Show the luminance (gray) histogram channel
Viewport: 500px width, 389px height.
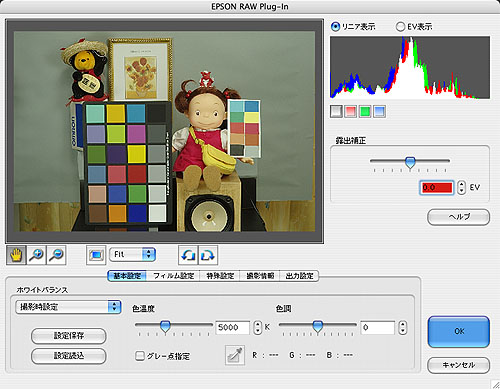tap(336, 111)
